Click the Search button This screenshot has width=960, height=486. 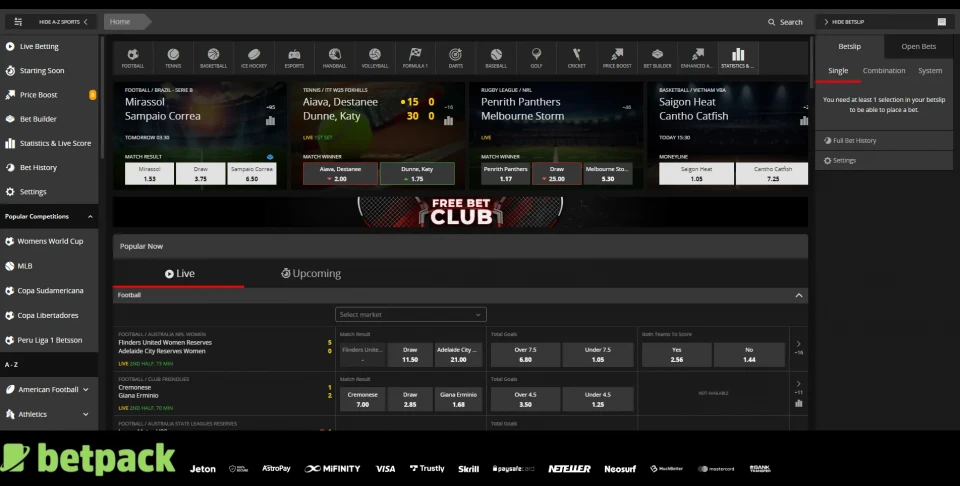[x=786, y=22]
